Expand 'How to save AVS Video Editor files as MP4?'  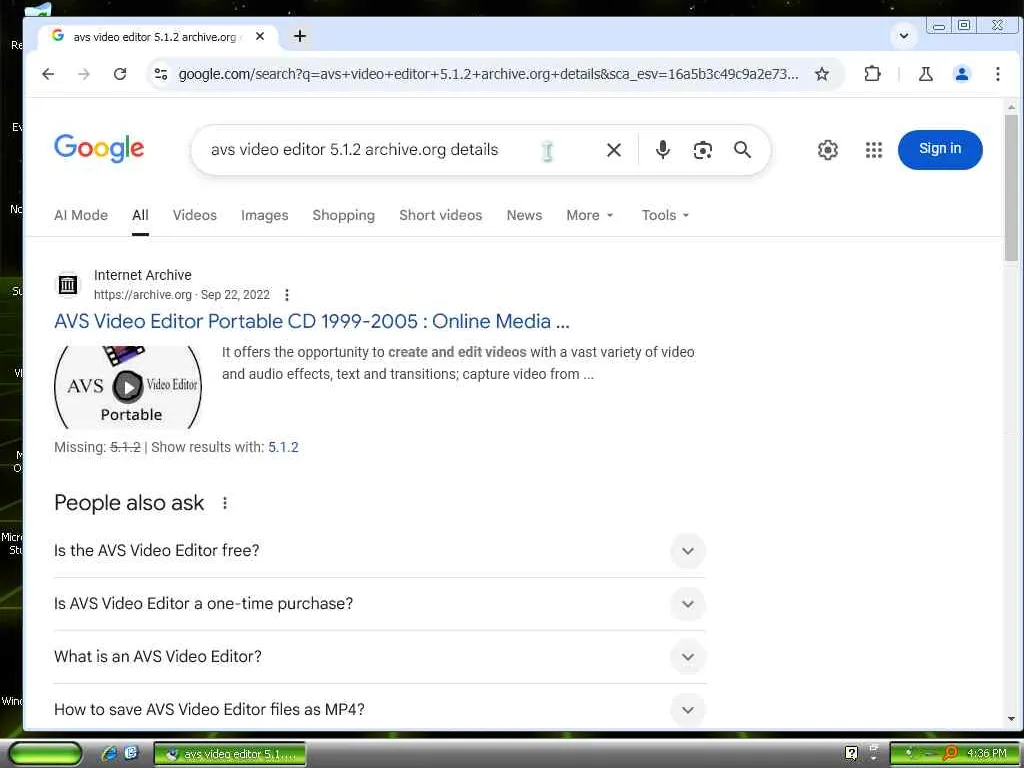pyautogui.click(x=379, y=709)
